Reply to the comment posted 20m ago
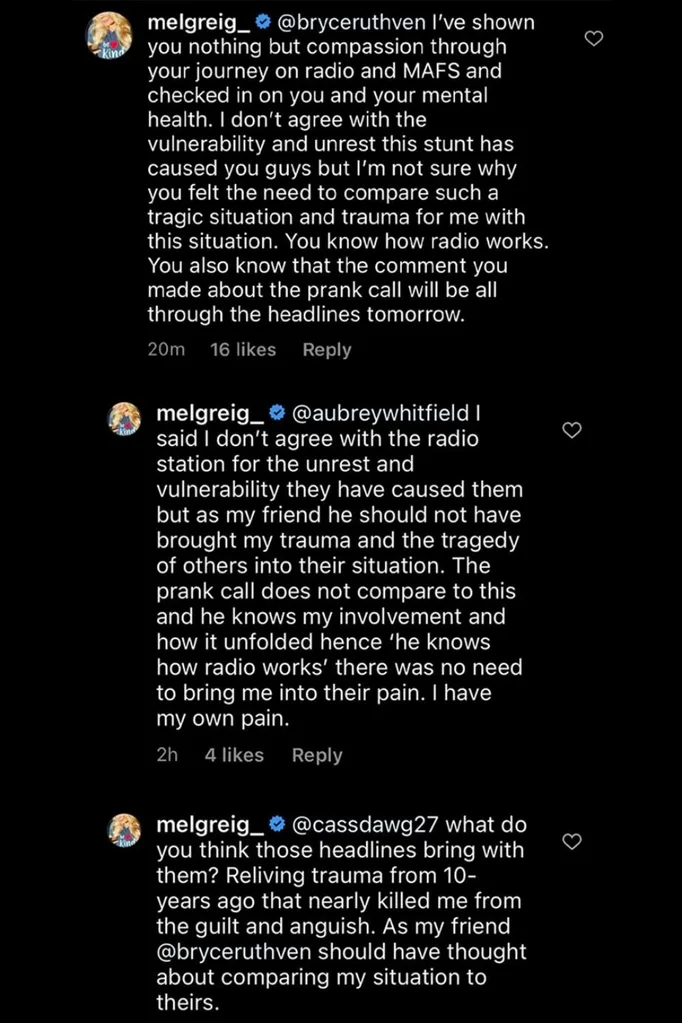The image size is (682, 1023). (x=327, y=350)
